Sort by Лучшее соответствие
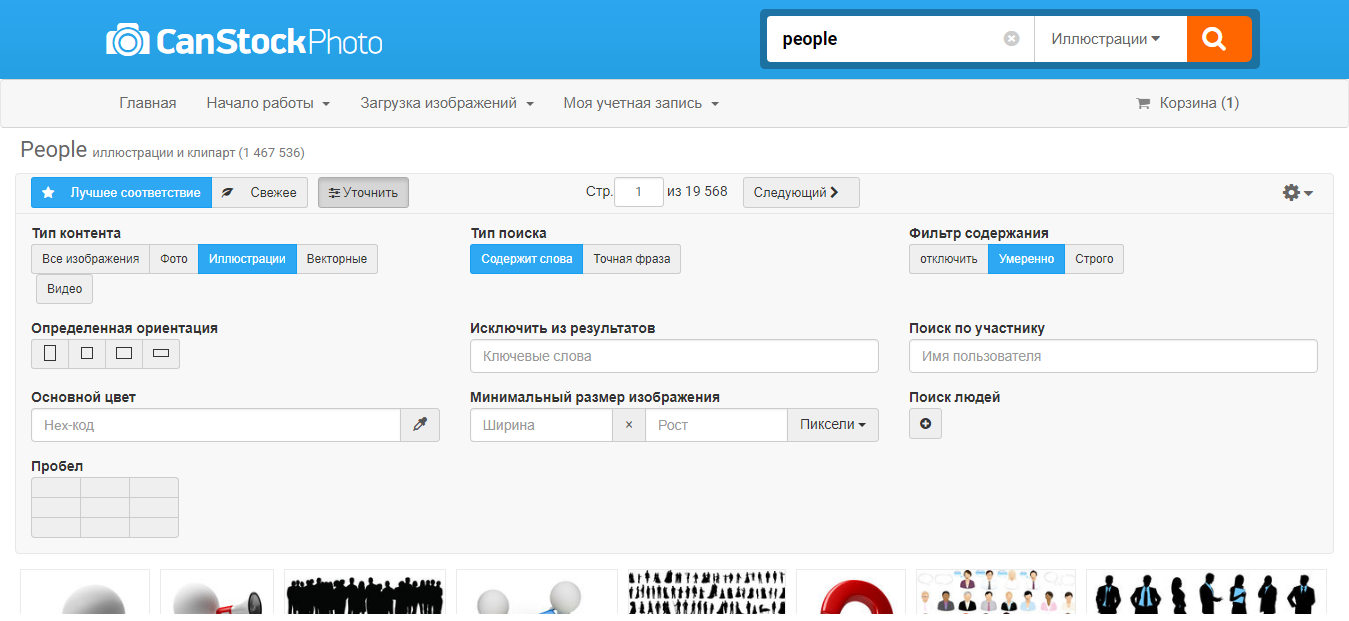The image size is (1349, 621). tap(121, 192)
